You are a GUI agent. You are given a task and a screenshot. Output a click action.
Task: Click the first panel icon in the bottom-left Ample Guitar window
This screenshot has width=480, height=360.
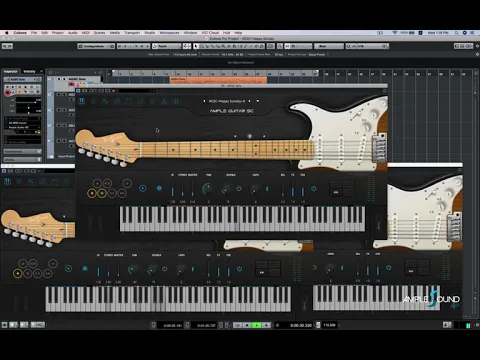[7, 181]
